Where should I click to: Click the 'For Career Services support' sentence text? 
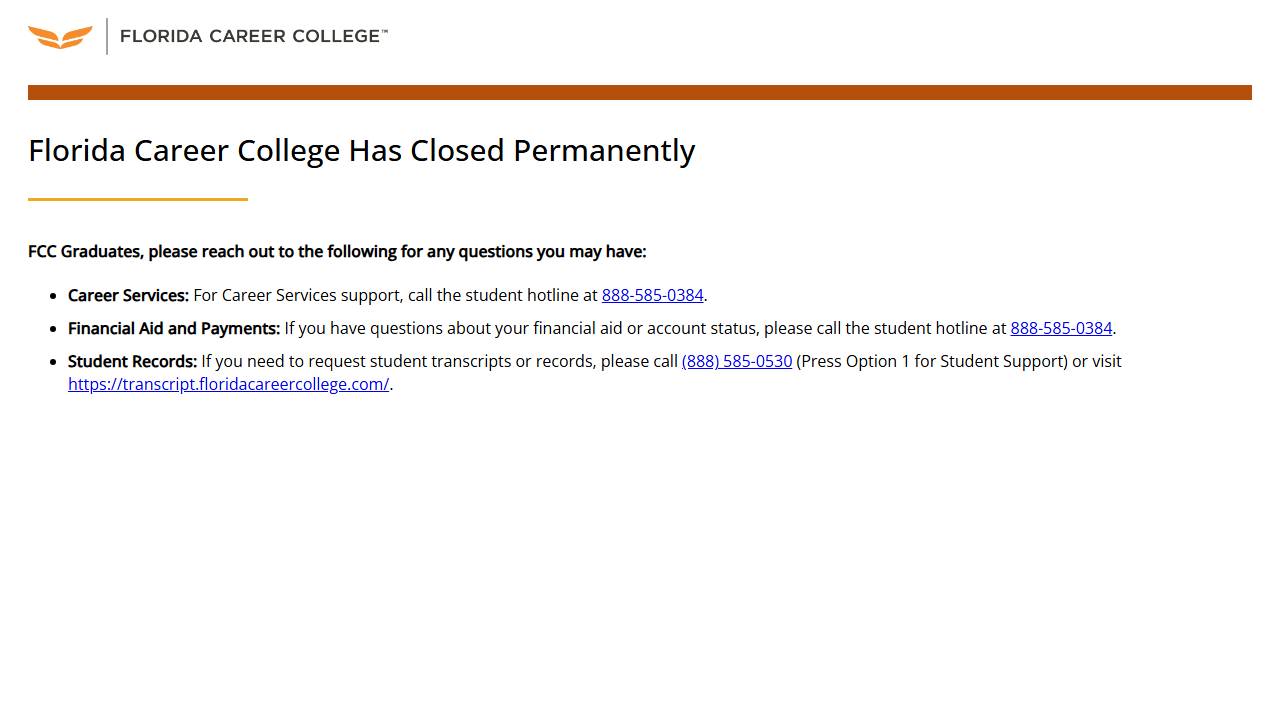pyautogui.click(x=395, y=295)
